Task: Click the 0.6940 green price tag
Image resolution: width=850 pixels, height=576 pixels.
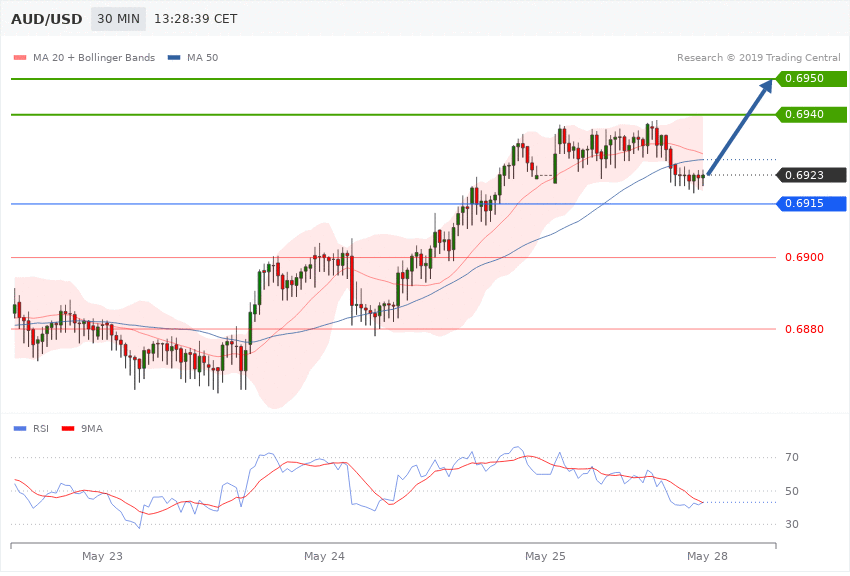Action: (x=811, y=114)
